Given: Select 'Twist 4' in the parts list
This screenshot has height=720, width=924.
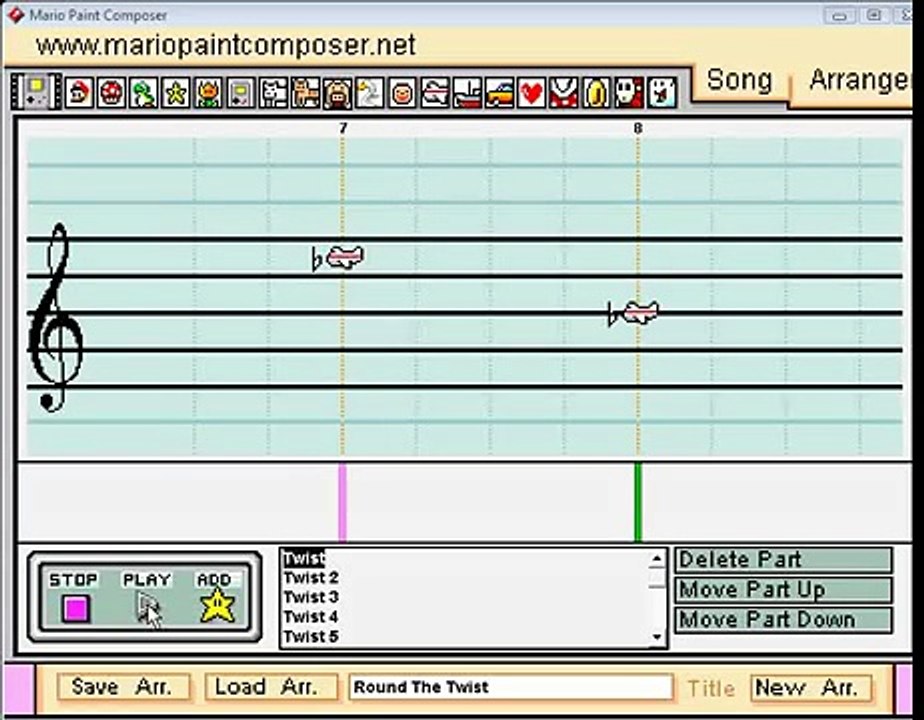Looking at the screenshot, I should (311, 617).
